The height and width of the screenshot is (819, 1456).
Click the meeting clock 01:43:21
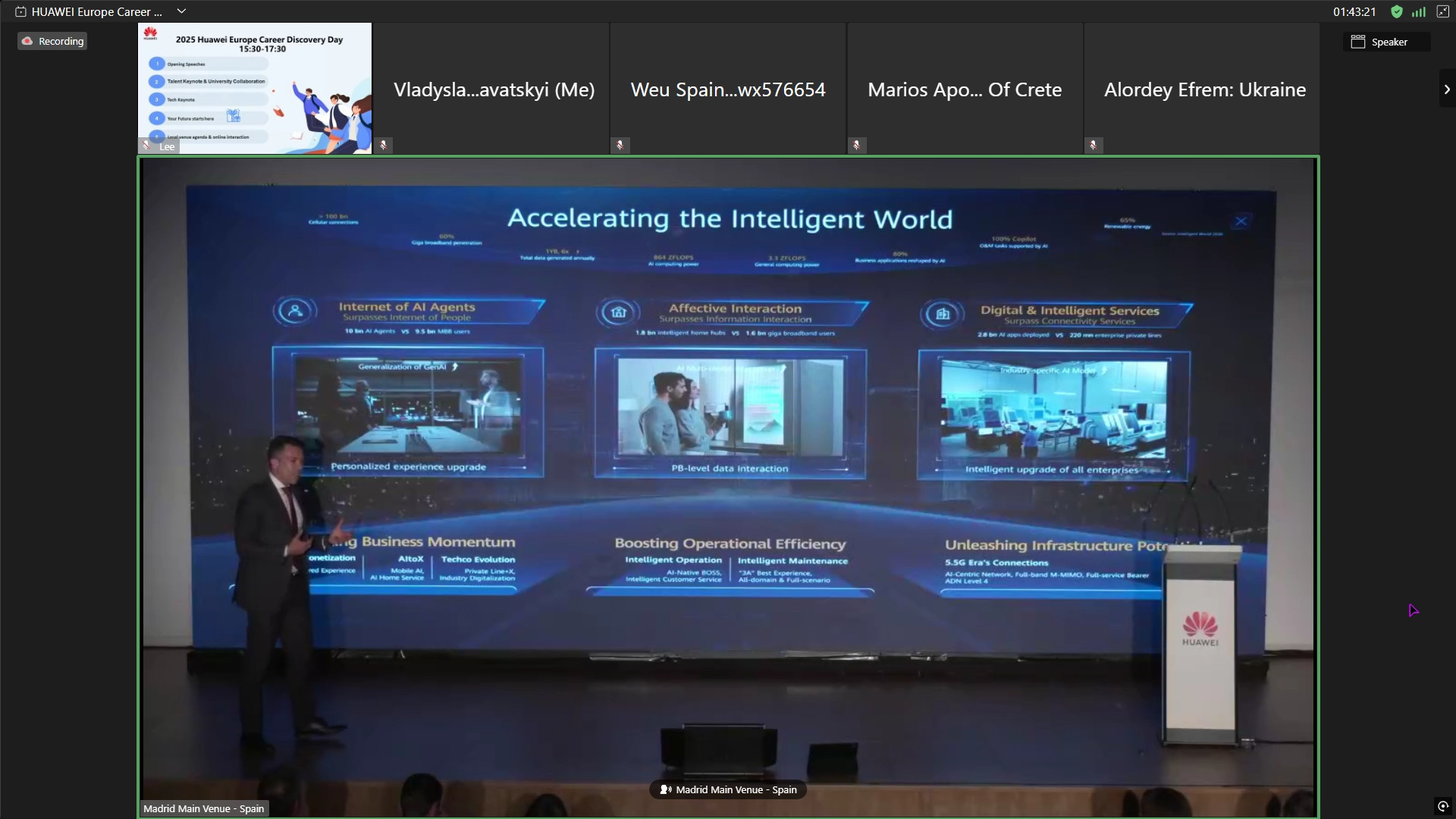point(1354,11)
